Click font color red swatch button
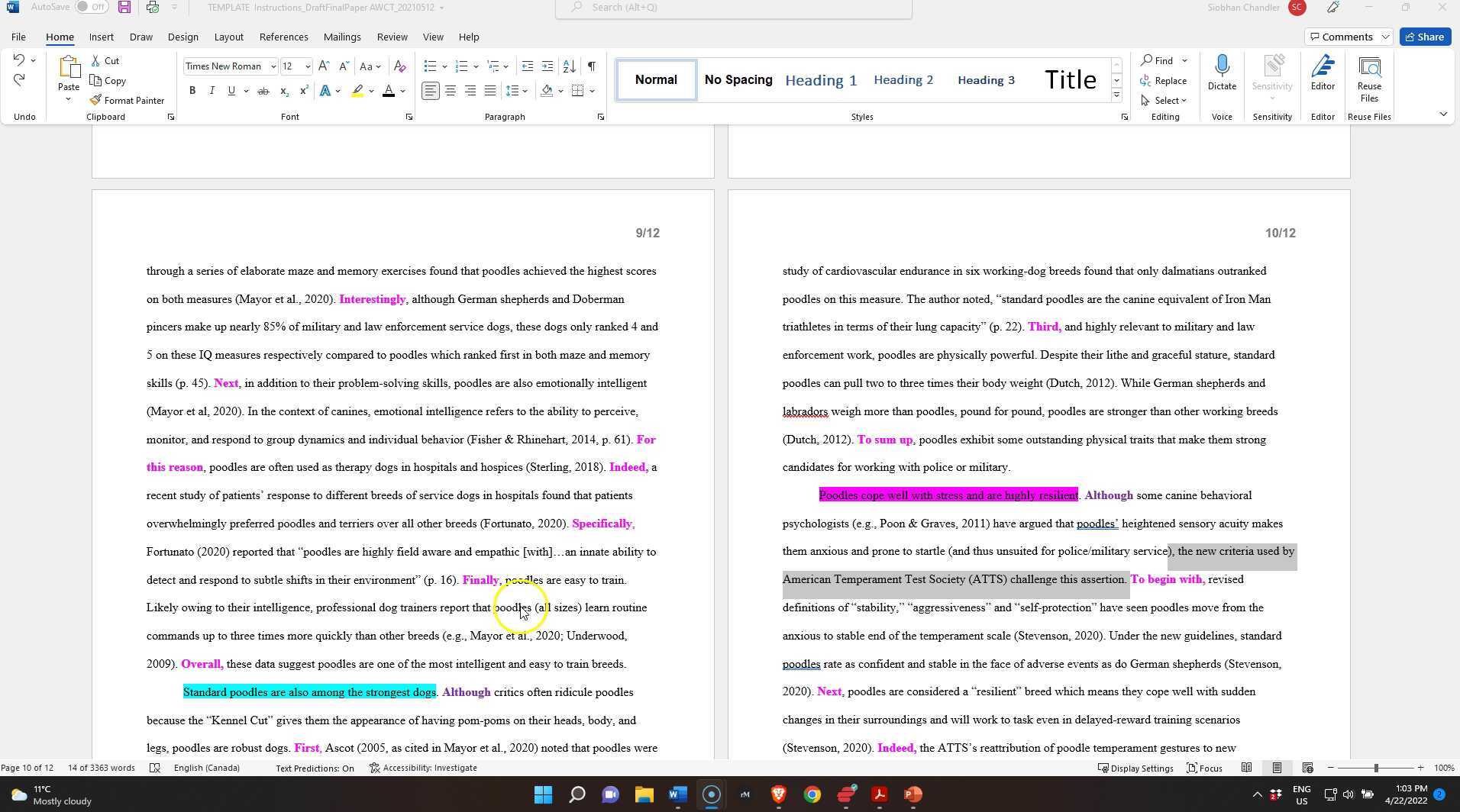 [x=388, y=91]
